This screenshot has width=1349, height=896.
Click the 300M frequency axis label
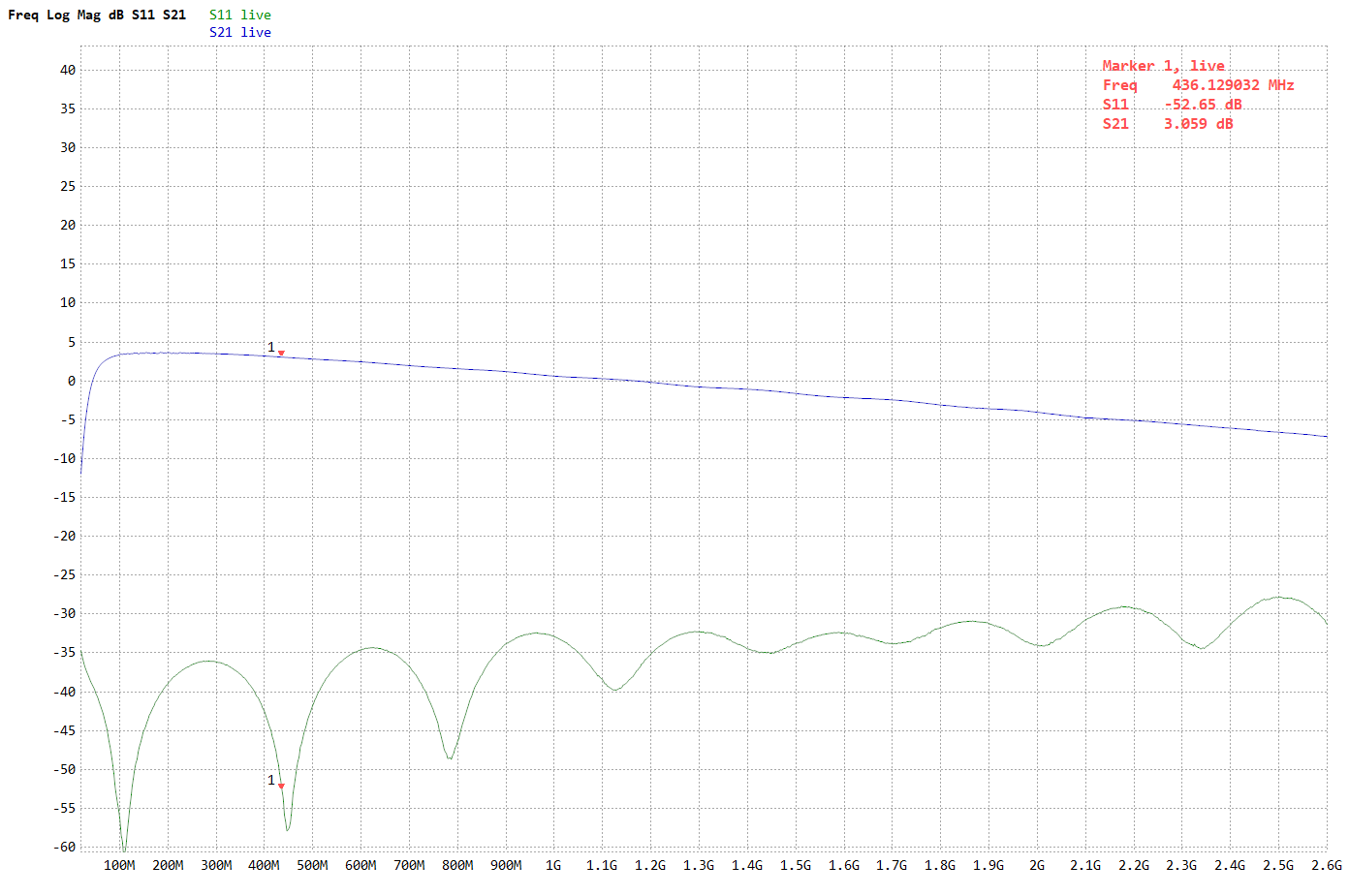[x=216, y=865]
